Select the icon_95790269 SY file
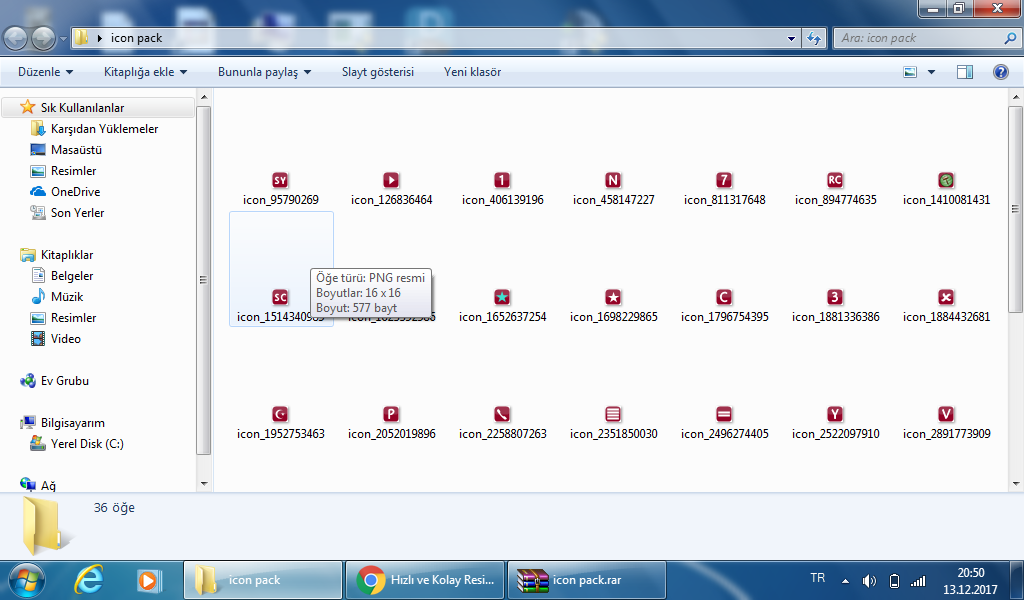The height and width of the screenshot is (600, 1024). [x=280, y=189]
